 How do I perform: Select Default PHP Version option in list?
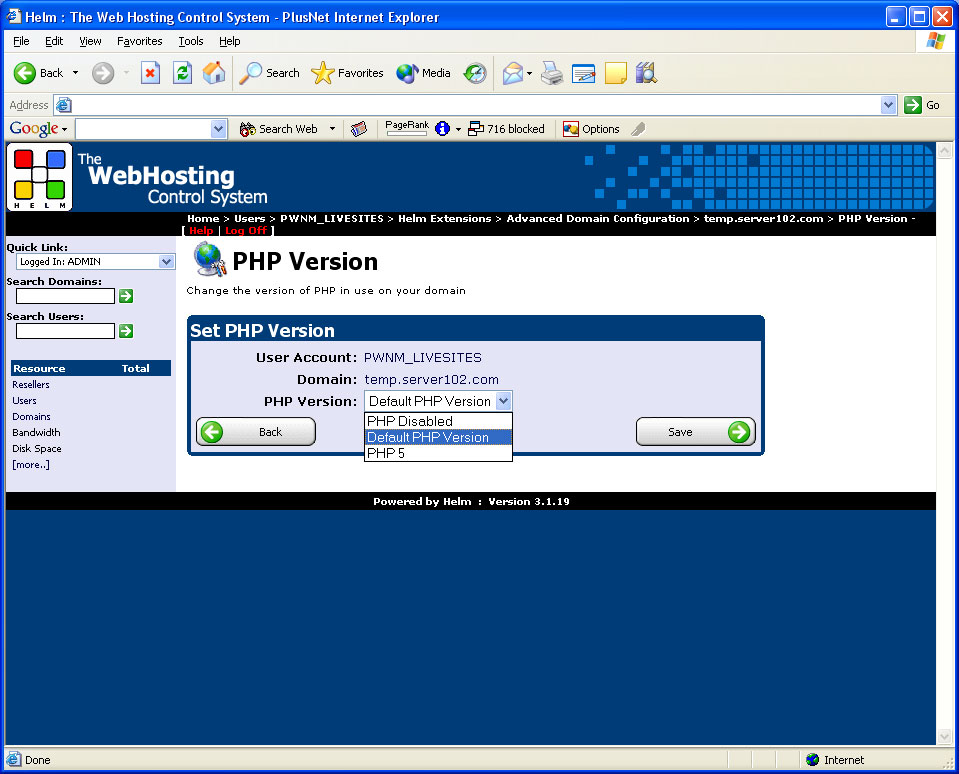click(x=438, y=437)
